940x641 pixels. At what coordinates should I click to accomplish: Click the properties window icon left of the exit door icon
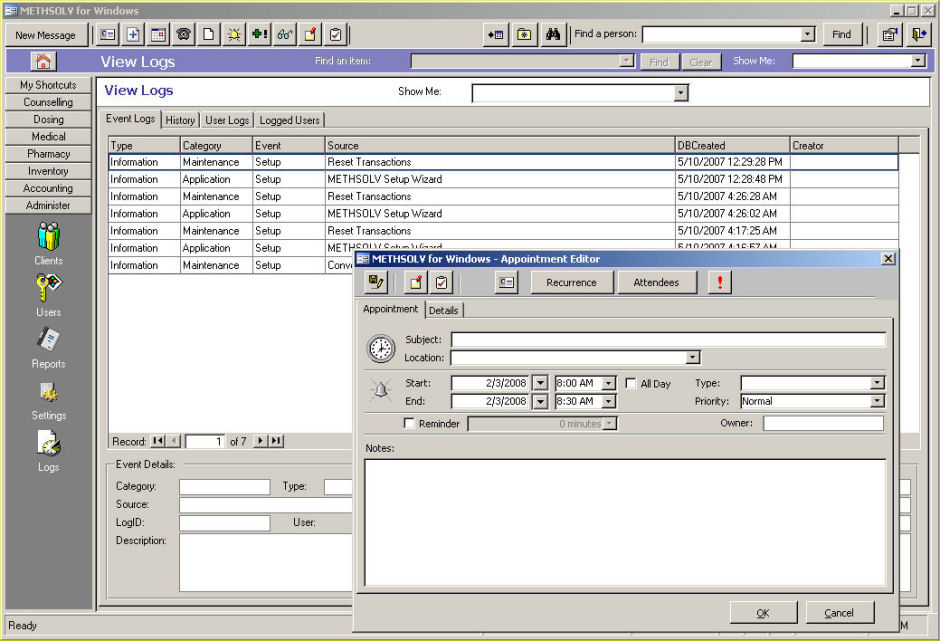(890, 35)
